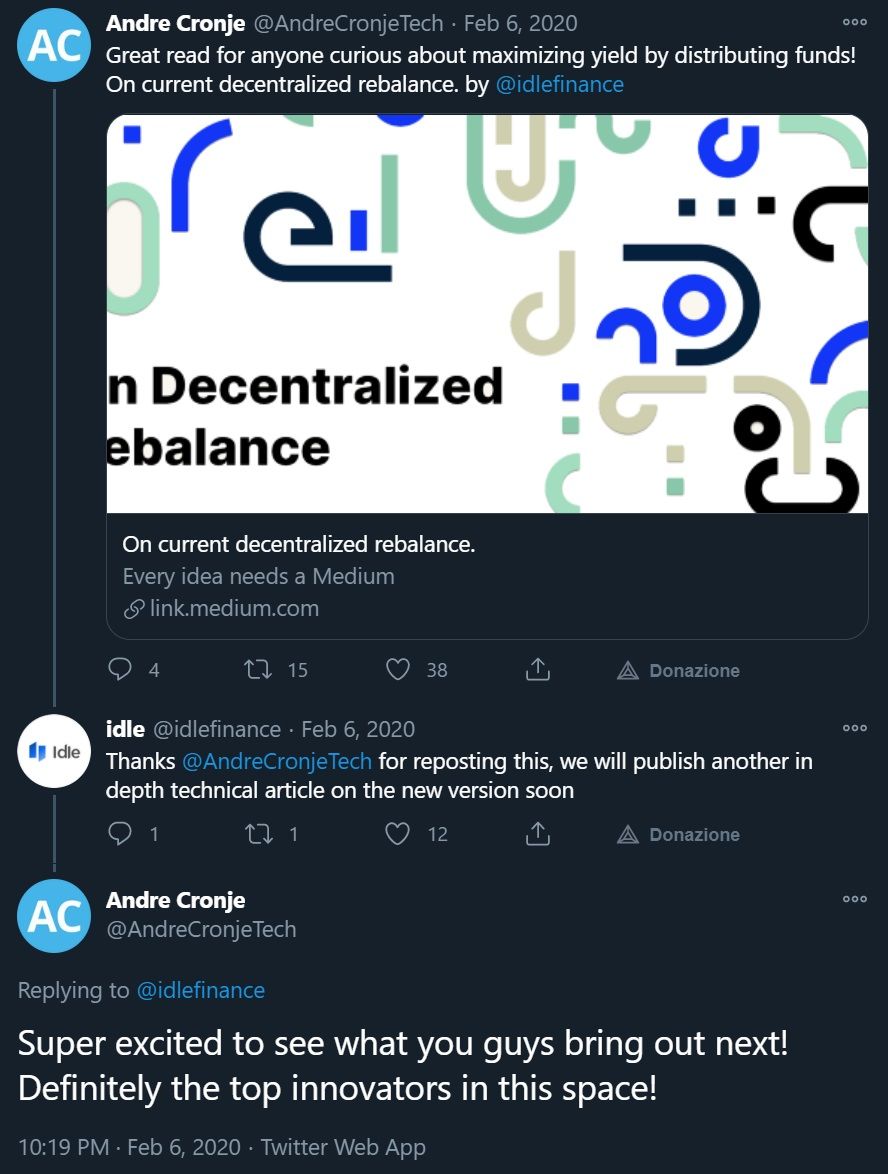
Task: Share the idle finance tweet
Action: coord(538,834)
